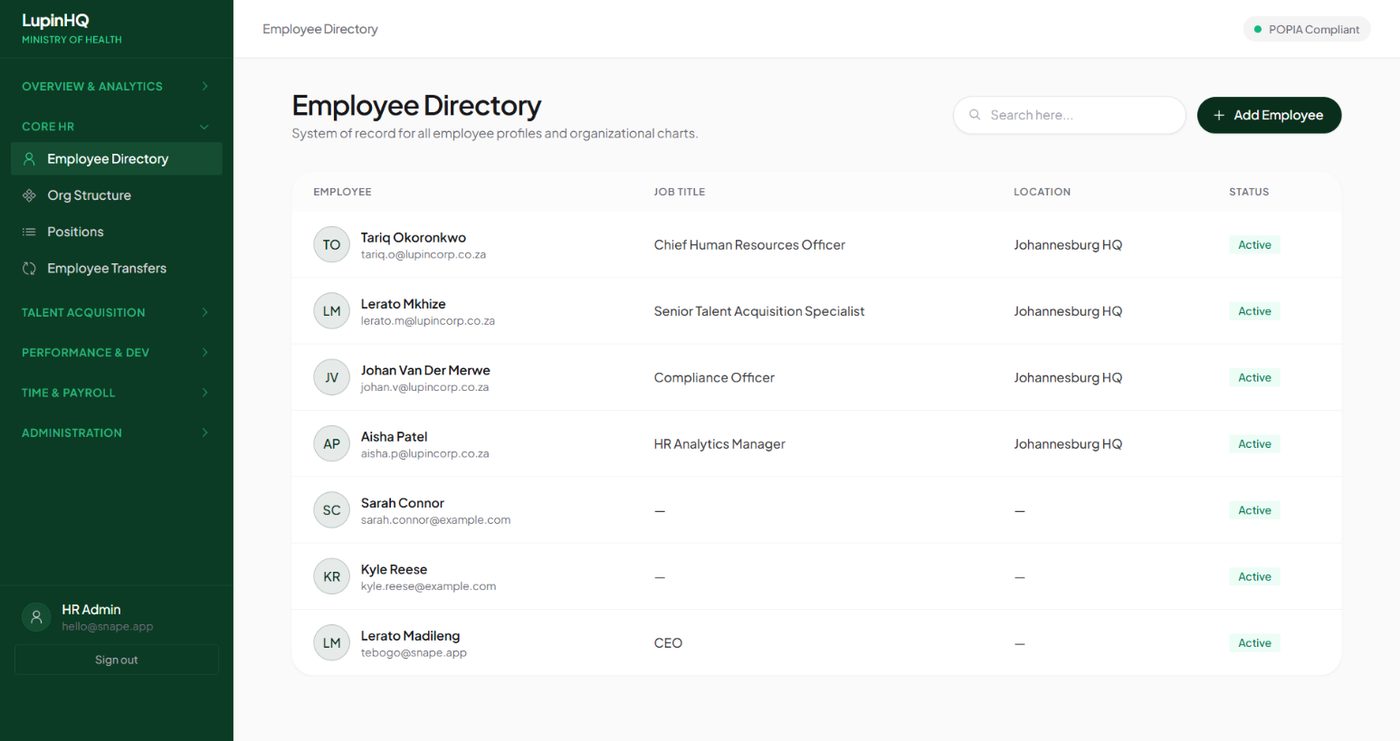Click CEO job title
Image resolution: width=1400 pixels, height=741 pixels.
click(x=668, y=643)
